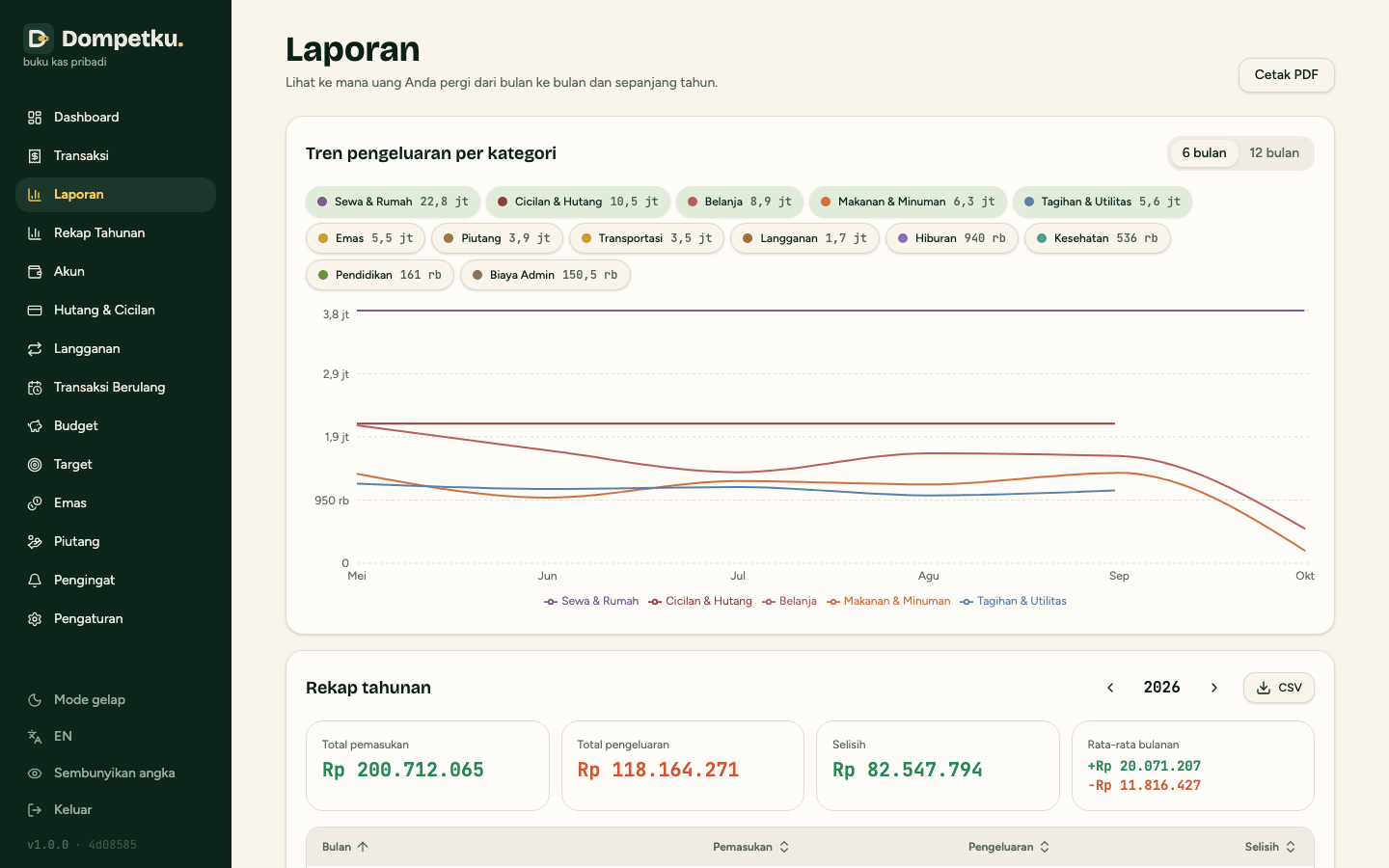Screen dimensions: 1389x868
Task: Go to previous year with left chevron
Action: [x=1110, y=688]
